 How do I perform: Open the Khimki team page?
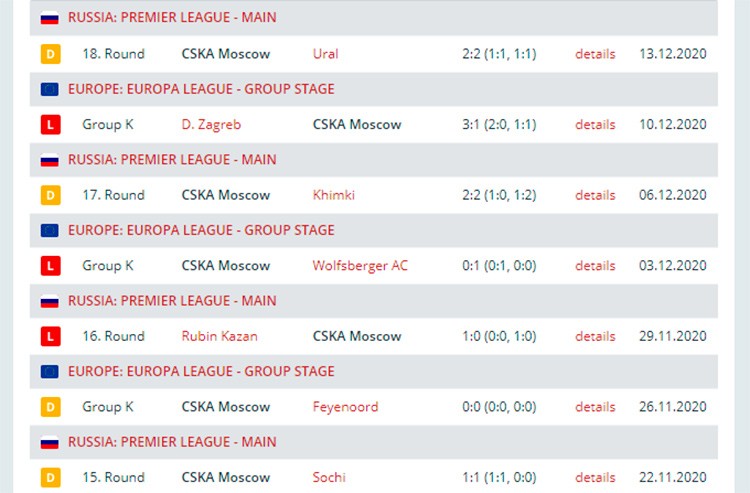pos(333,195)
